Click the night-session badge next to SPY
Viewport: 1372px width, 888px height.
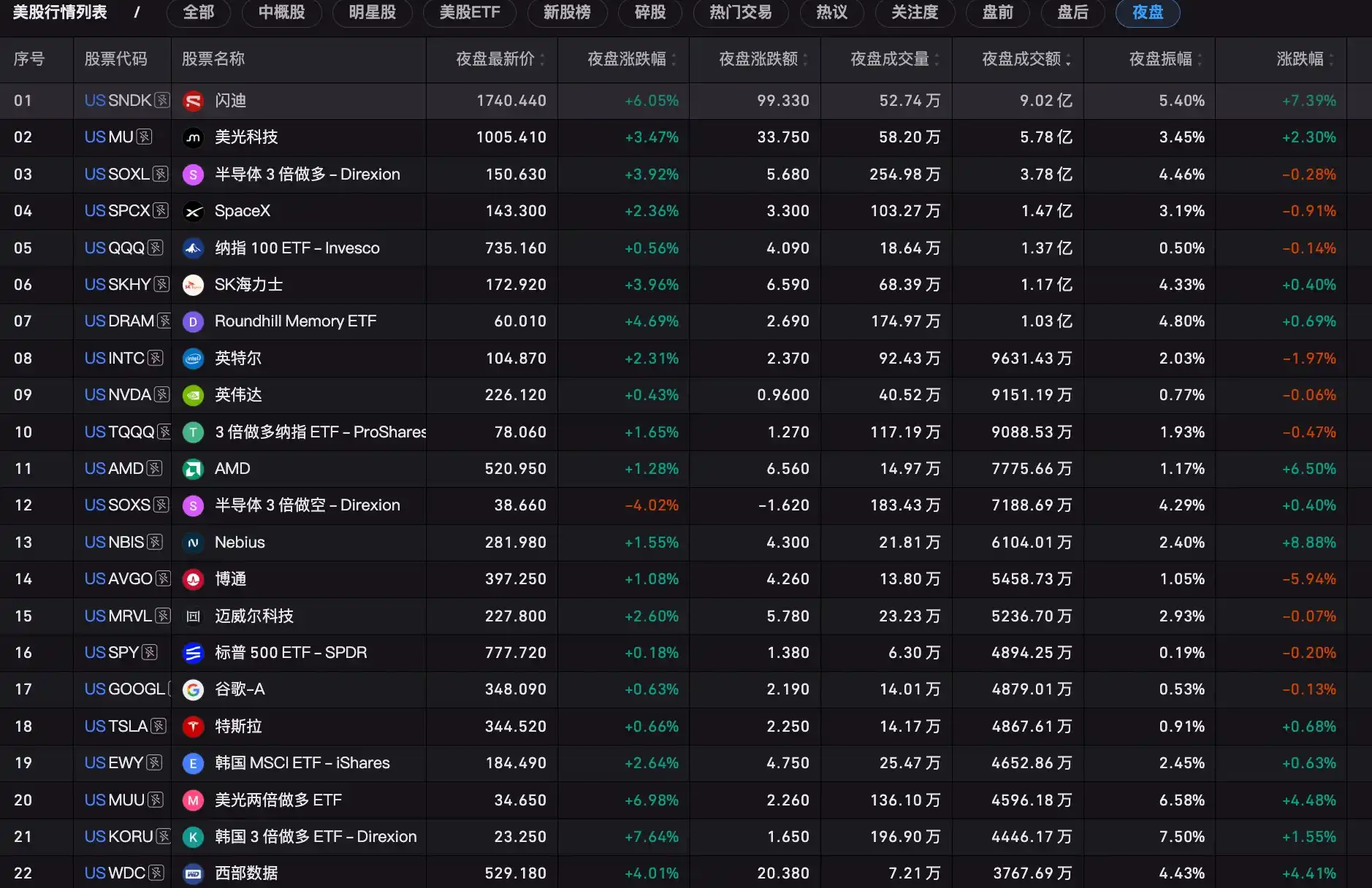(150, 653)
